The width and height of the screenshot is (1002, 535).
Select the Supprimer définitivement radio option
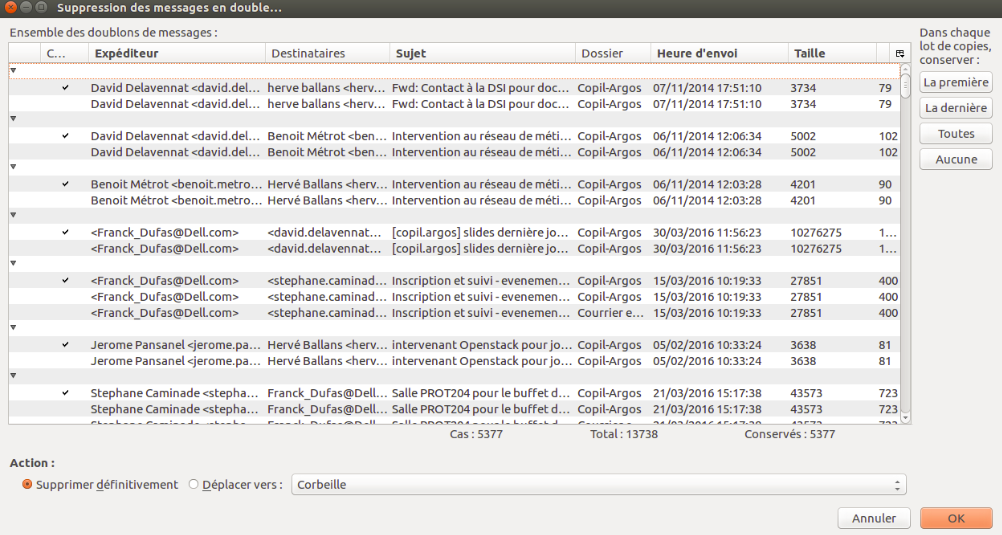click(x=27, y=485)
